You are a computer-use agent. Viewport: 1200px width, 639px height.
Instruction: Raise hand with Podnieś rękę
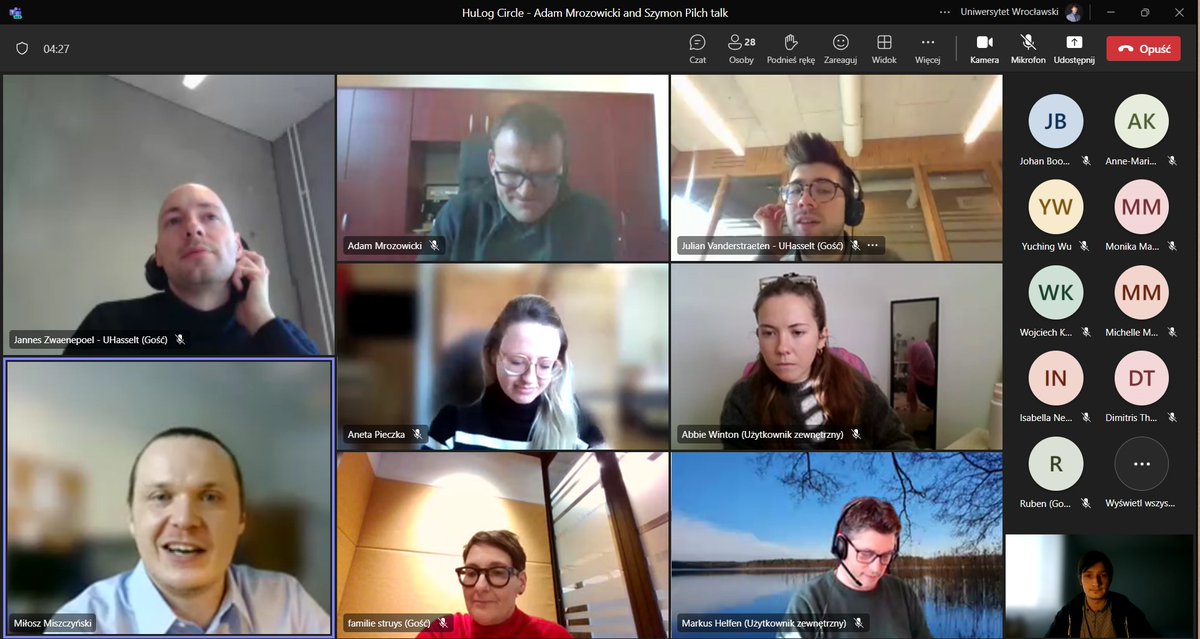(790, 48)
